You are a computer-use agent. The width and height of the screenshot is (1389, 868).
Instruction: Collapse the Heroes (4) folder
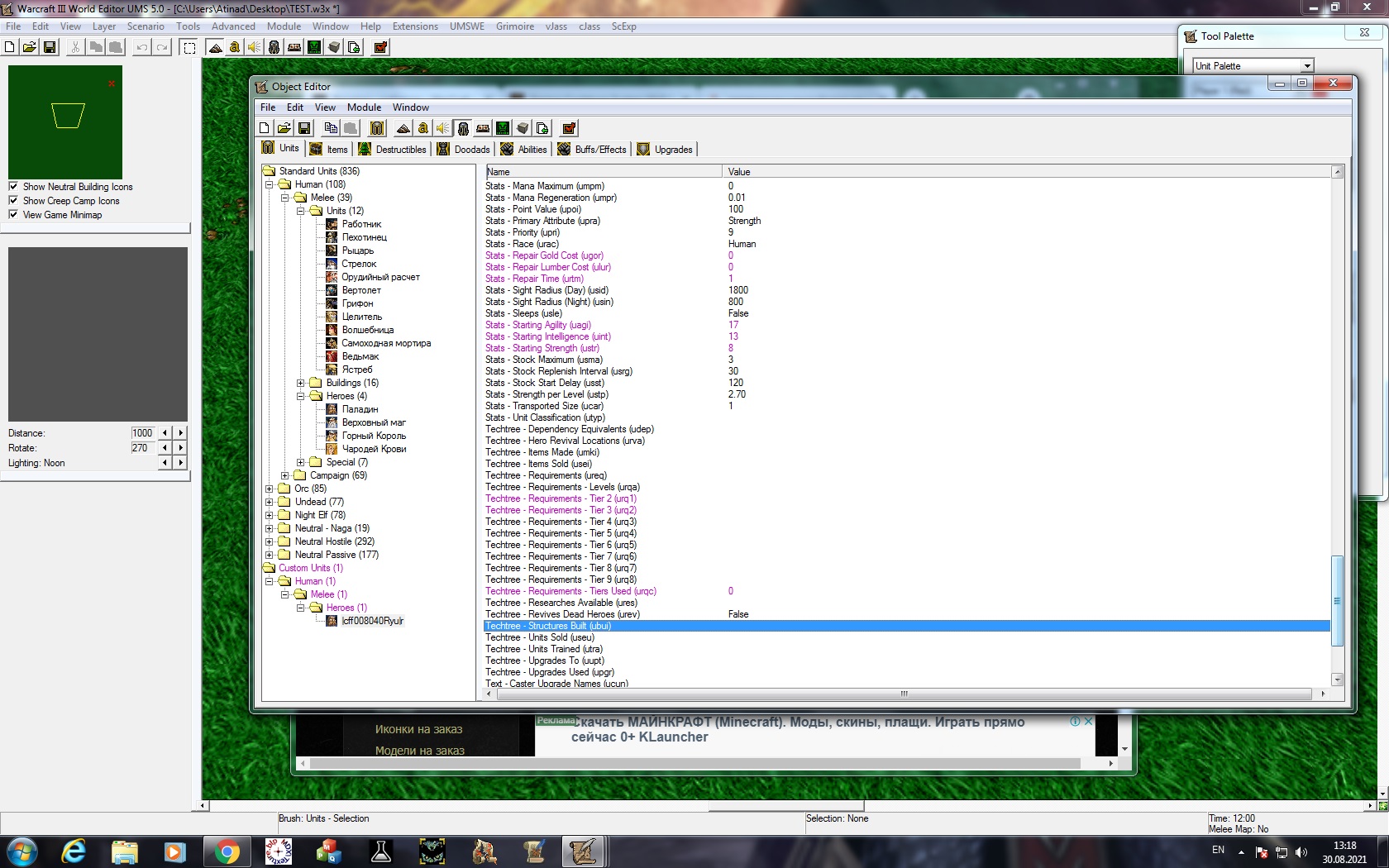coord(300,396)
